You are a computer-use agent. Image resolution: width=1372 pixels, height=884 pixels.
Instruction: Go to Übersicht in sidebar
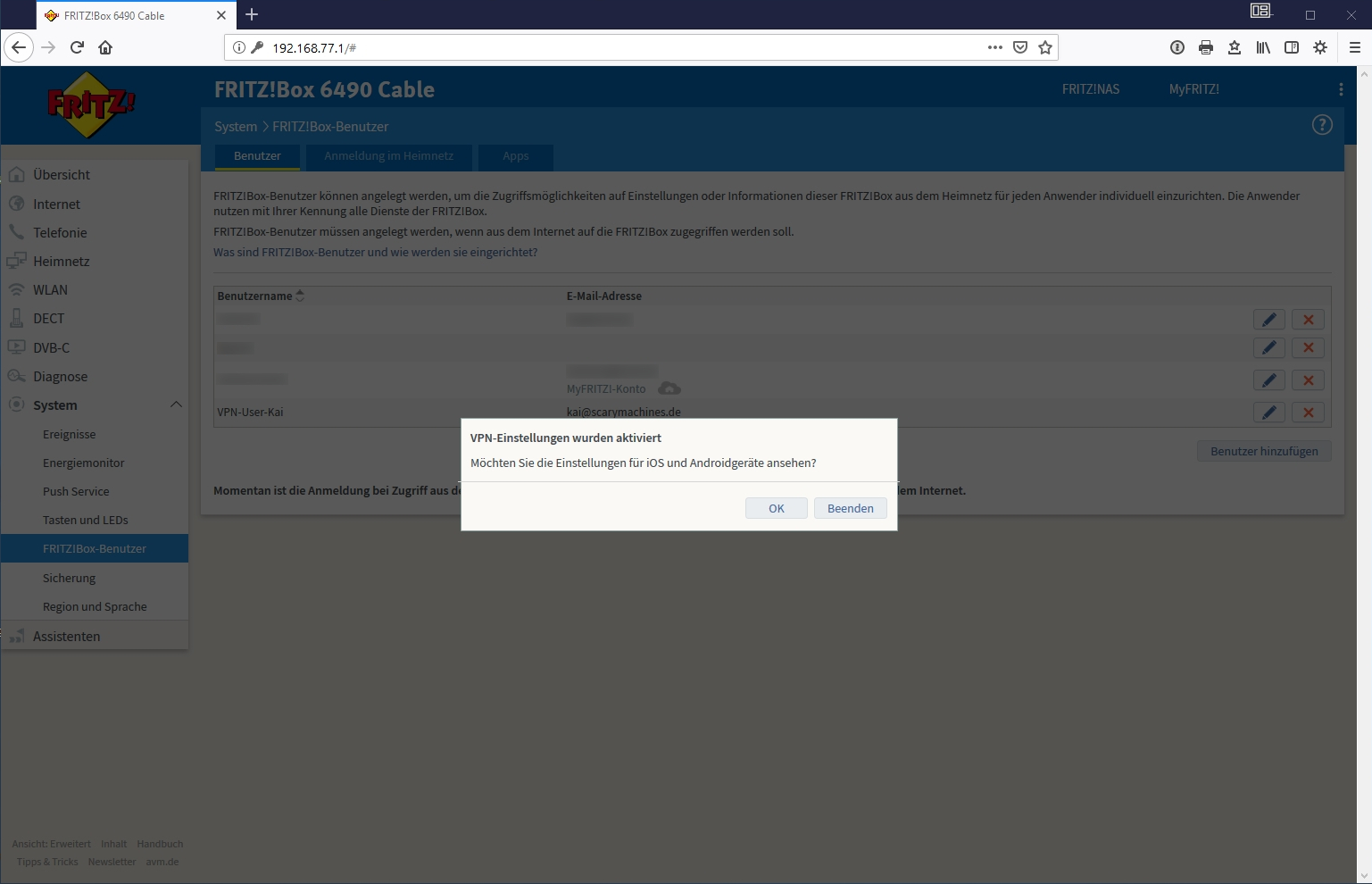pyautogui.click(x=95, y=175)
